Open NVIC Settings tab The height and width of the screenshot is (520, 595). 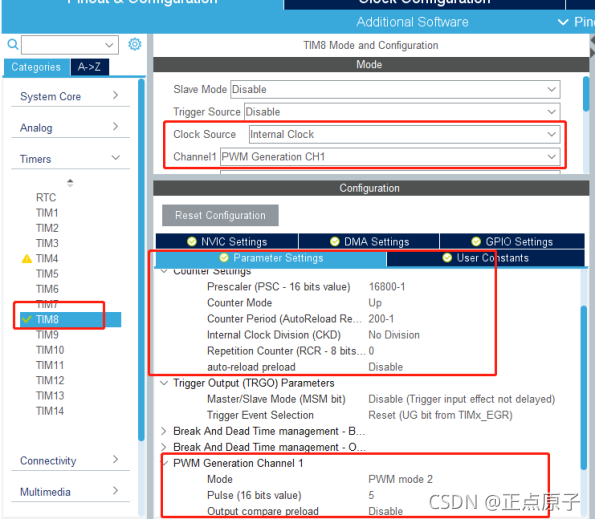(227, 241)
